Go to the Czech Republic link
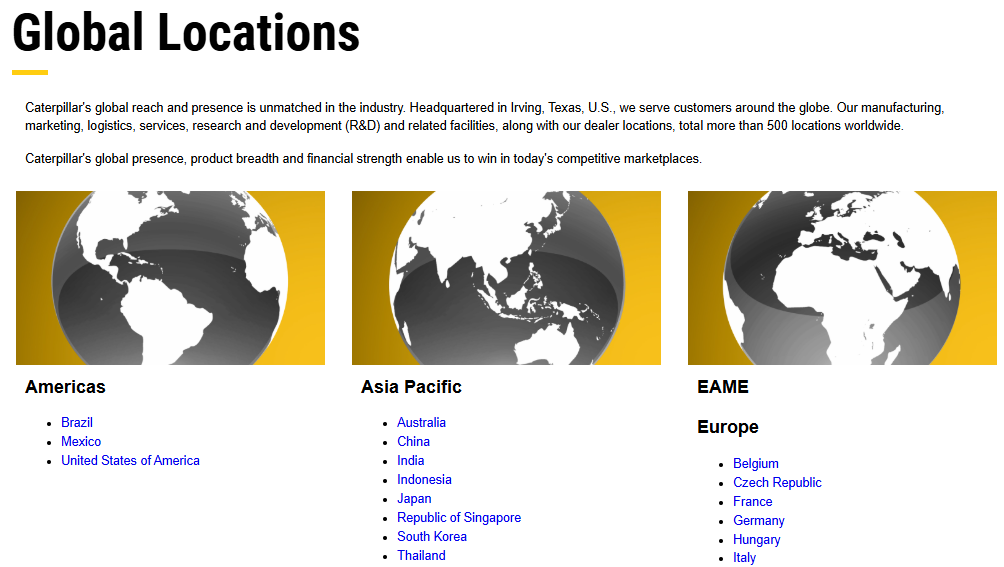Screen dimensions: 1004x567 click(x=777, y=483)
